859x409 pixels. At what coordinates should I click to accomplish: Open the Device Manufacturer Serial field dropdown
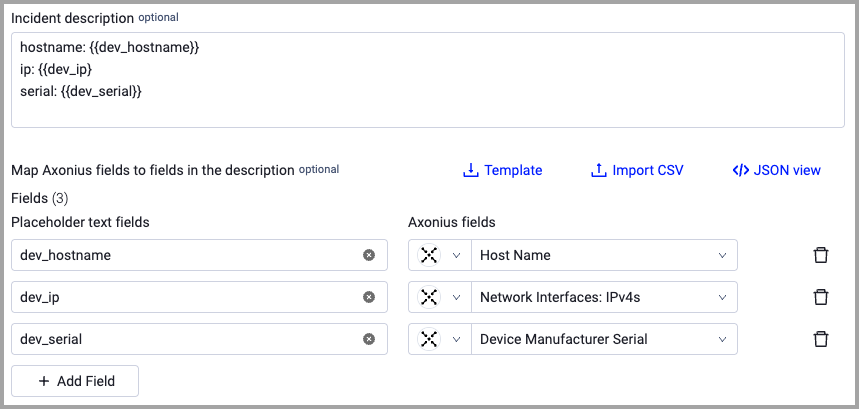pos(604,339)
